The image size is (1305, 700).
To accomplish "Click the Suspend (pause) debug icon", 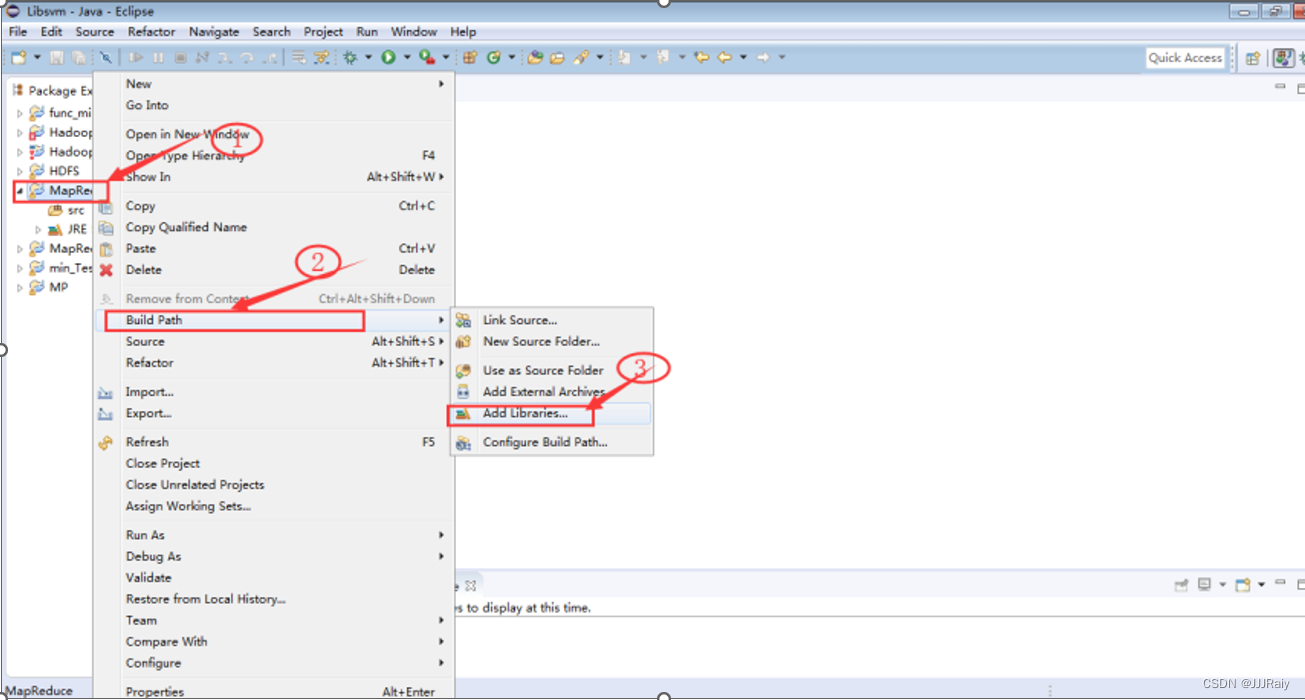I will 158,57.
